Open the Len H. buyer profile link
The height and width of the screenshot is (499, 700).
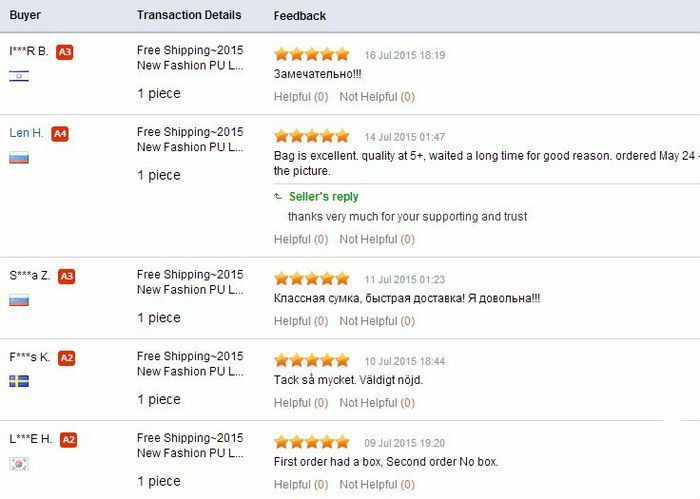pos(26,133)
